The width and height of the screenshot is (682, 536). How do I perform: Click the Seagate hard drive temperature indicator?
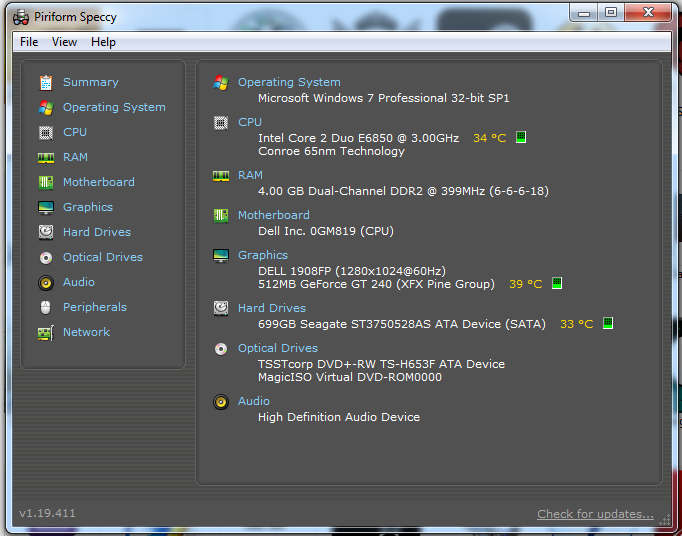(x=608, y=324)
